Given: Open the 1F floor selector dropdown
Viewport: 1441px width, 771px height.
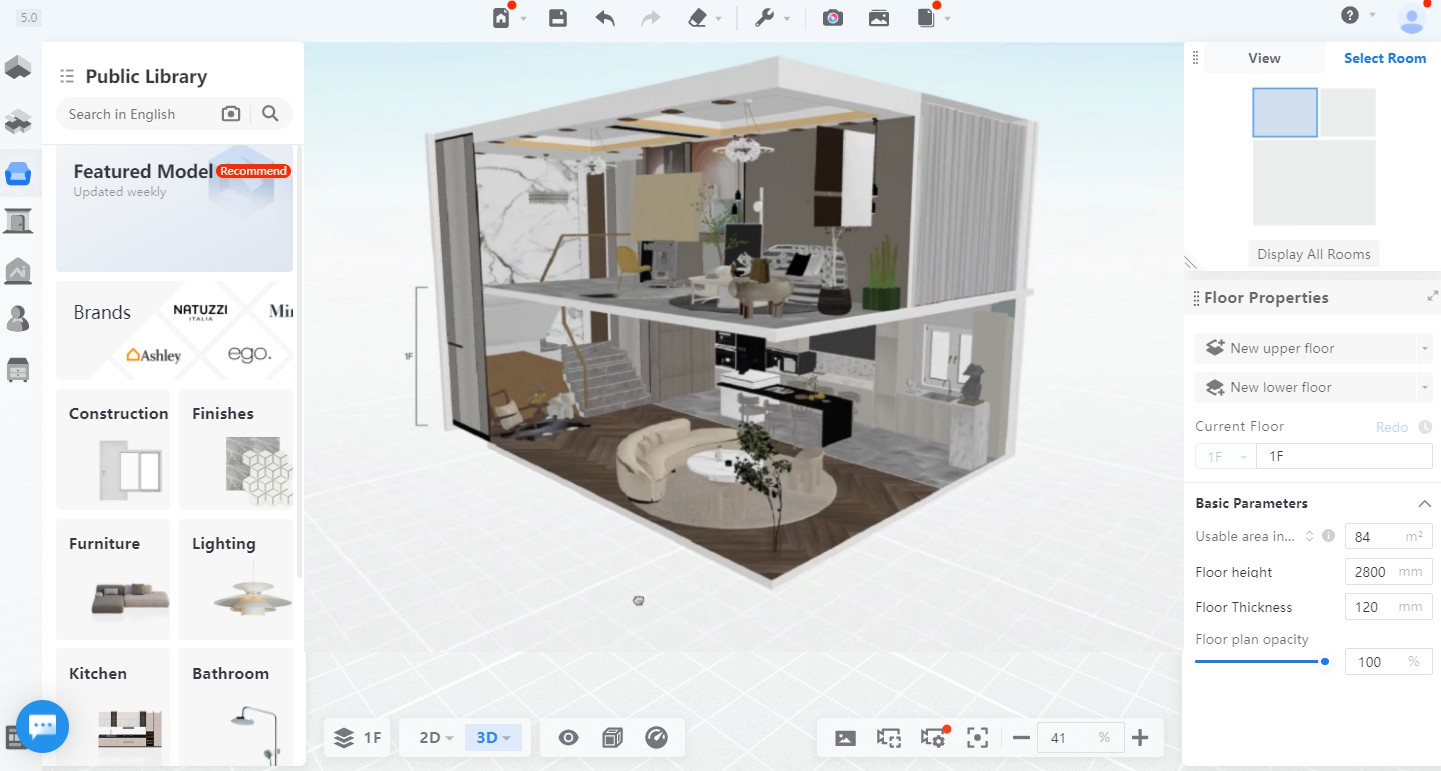Looking at the screenshot, I should 1223,457.
